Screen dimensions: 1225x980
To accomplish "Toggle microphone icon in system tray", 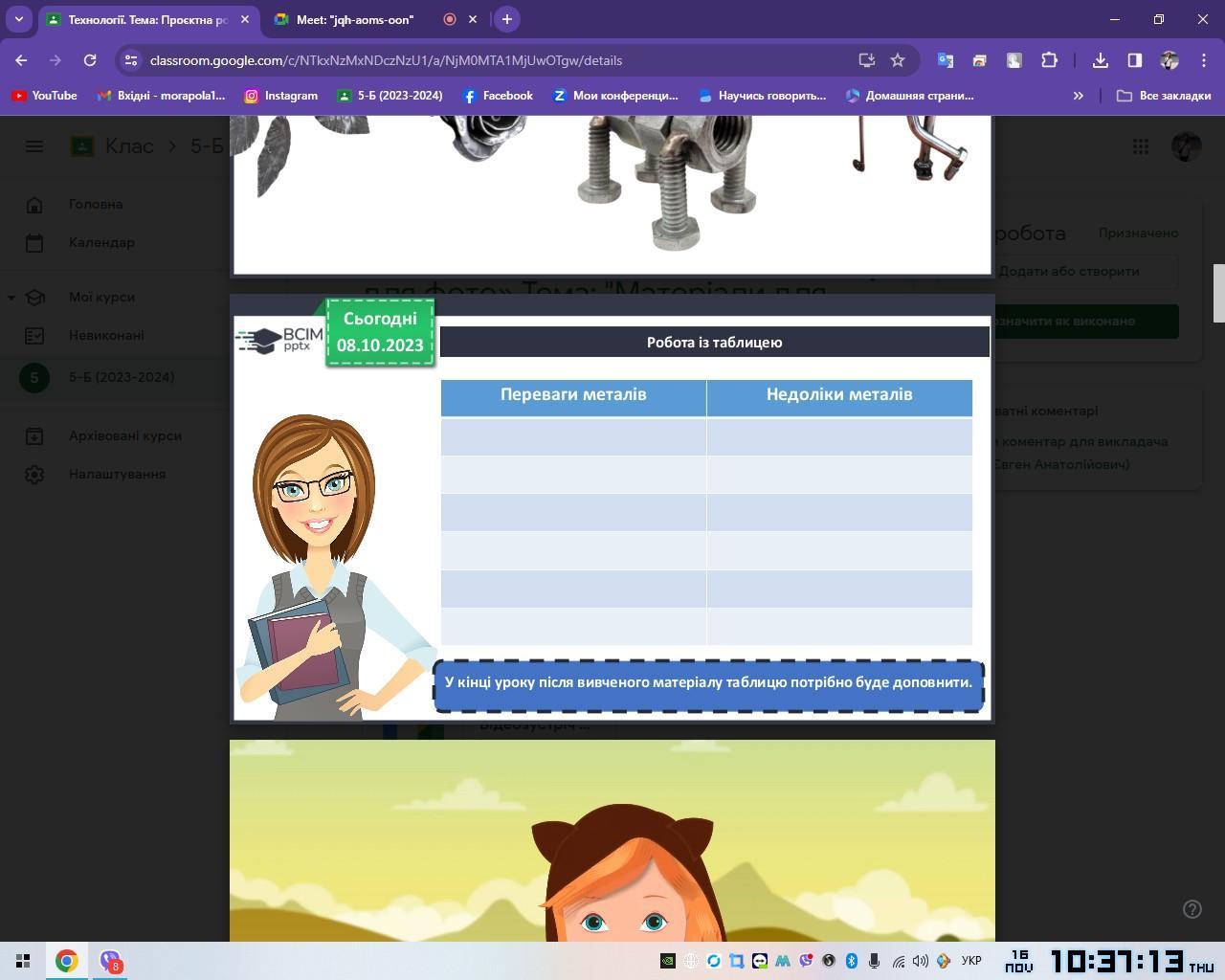I will [x=874, y=961].
